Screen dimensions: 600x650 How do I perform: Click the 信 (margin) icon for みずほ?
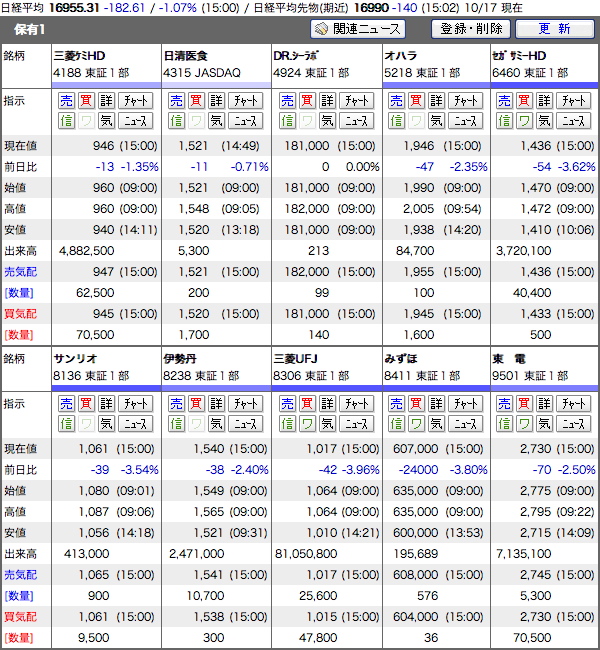(x=395, y=424)
